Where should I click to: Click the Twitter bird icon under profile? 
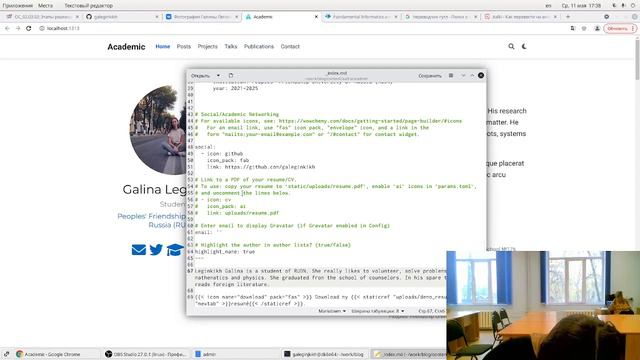click(156, 250)
